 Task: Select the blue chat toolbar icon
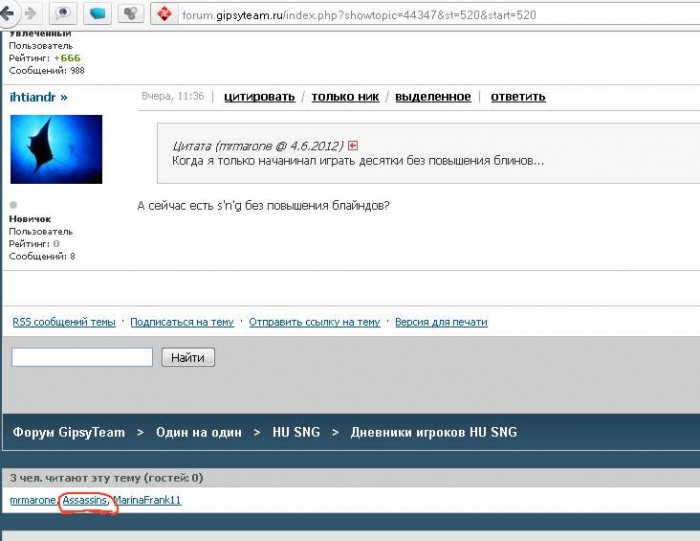(97, 13)
